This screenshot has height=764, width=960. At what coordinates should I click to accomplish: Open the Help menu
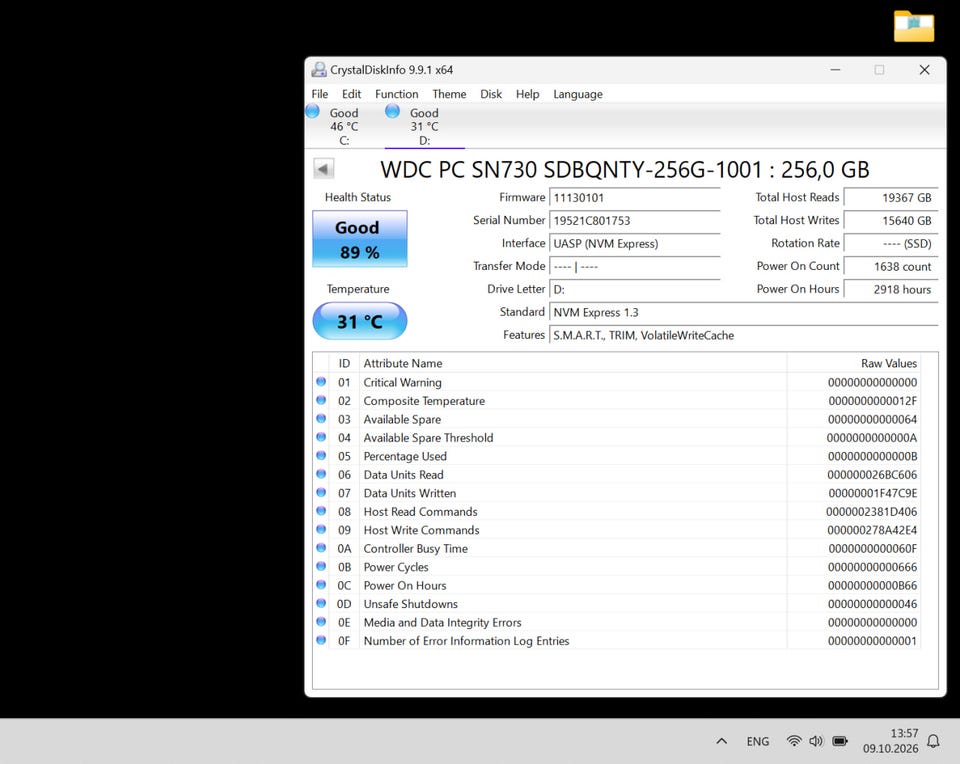527,94
